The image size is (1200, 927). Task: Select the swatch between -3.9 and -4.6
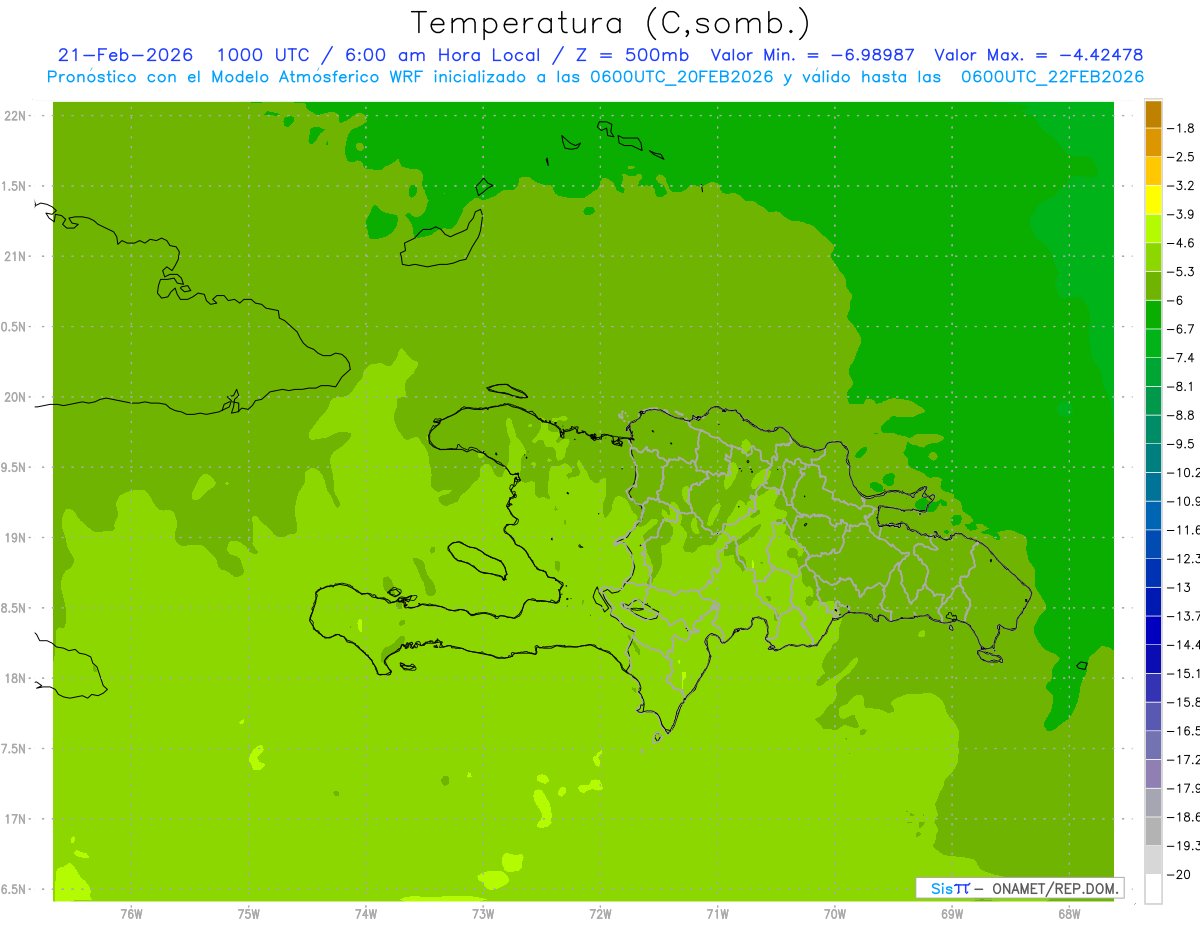[1153, 229]
